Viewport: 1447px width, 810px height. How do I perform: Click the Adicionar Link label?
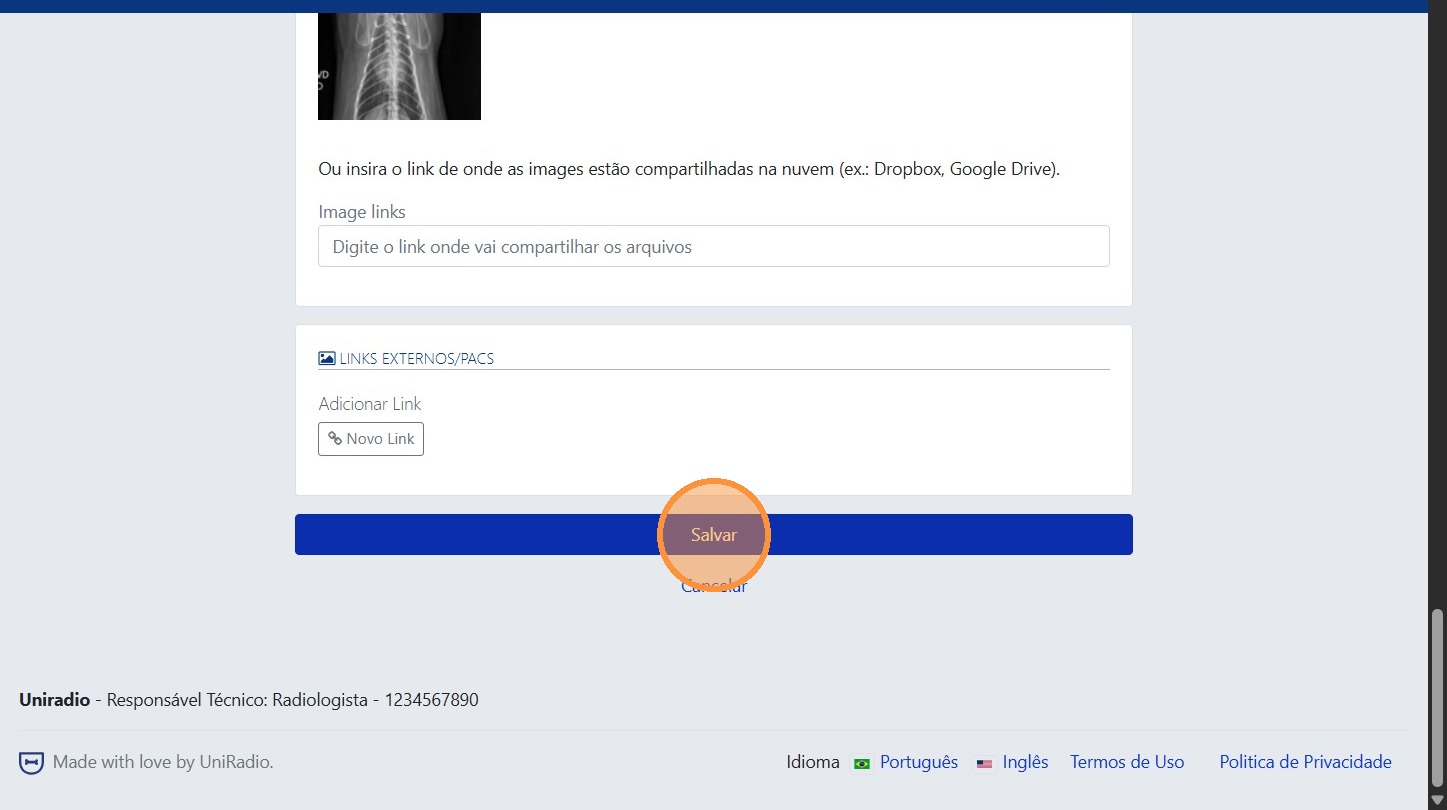click(370, 404)
